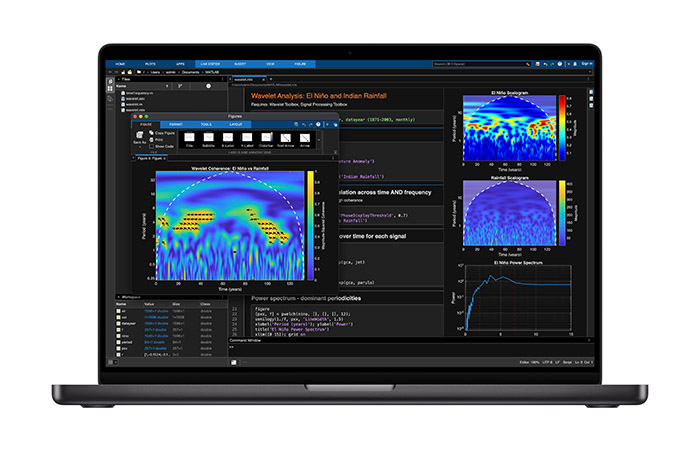
Task: Select the Arrow annotation tool
Action: [x=304, y=138]
